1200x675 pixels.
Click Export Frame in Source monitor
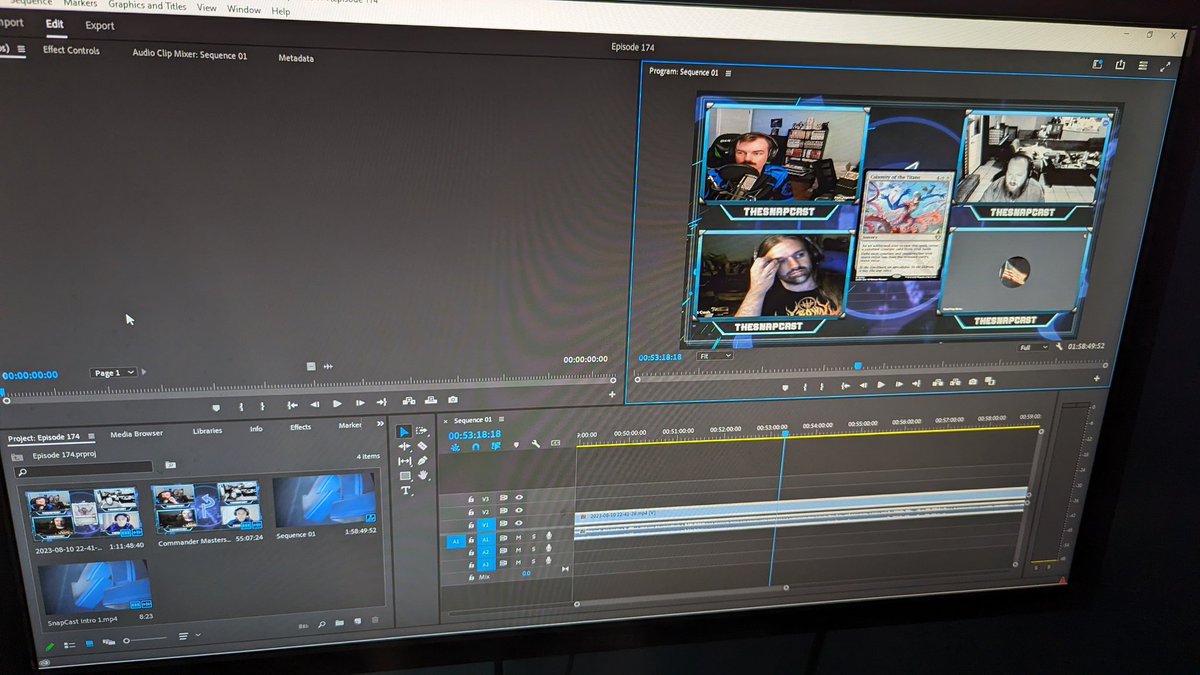click(x=453, y=400)
